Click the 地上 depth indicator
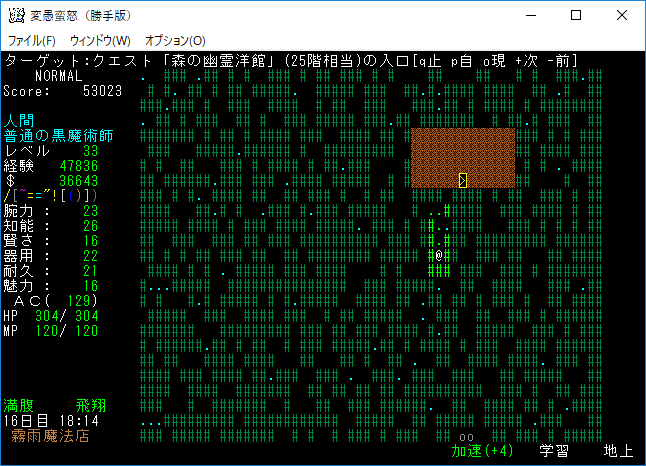Screen dimensions: 646x466 [618, 451]
